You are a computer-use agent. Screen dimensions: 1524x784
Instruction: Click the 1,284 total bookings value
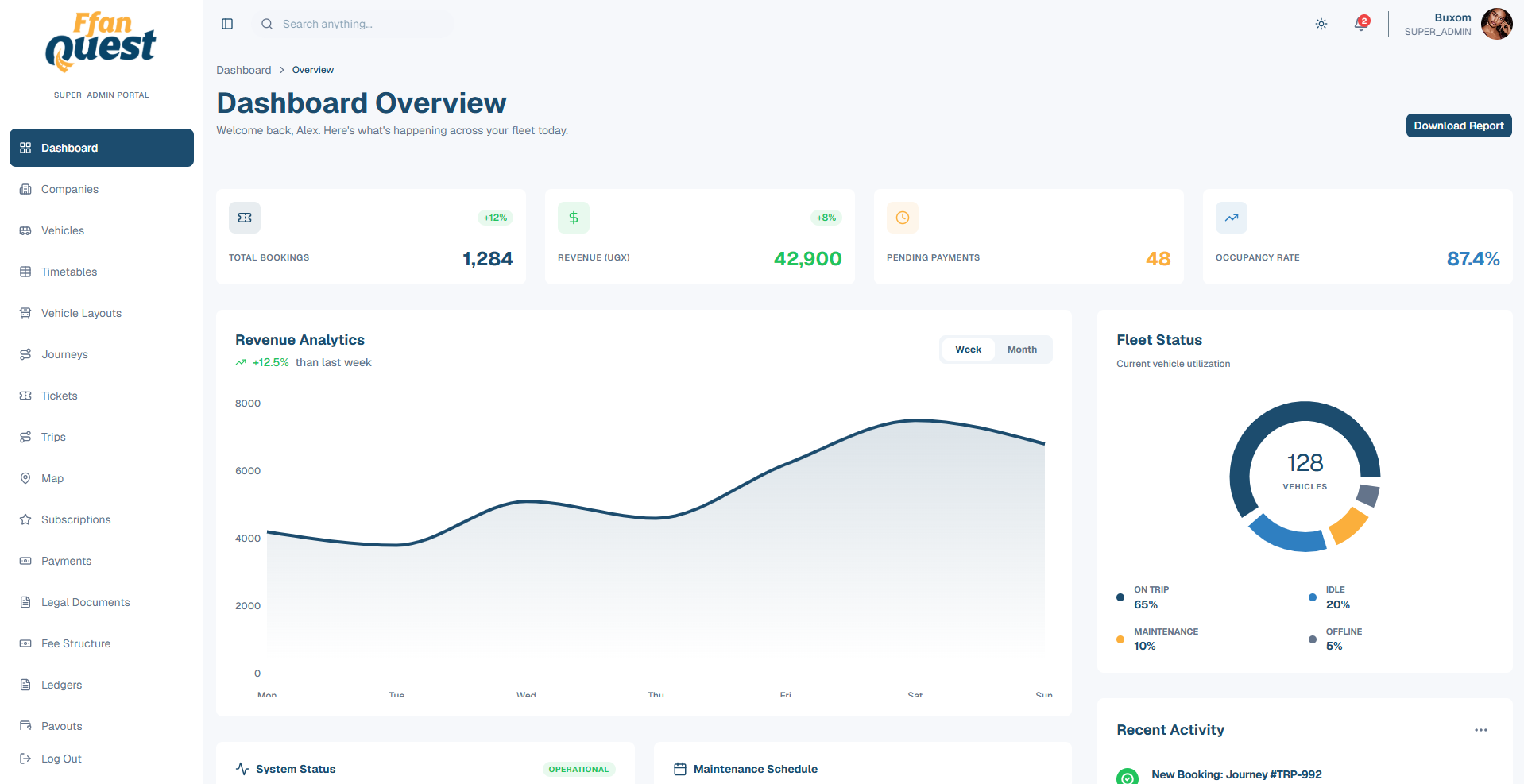point(488,259)
